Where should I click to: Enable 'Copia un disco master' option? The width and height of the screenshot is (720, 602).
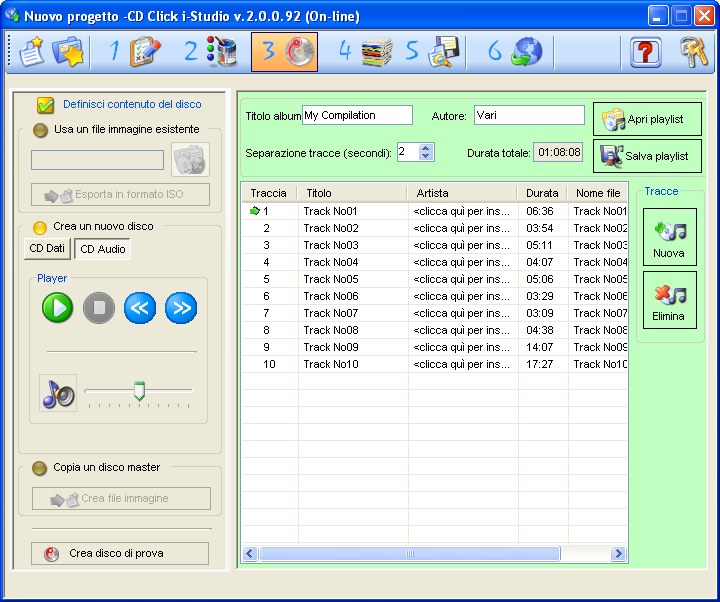(x=41, y=468)
